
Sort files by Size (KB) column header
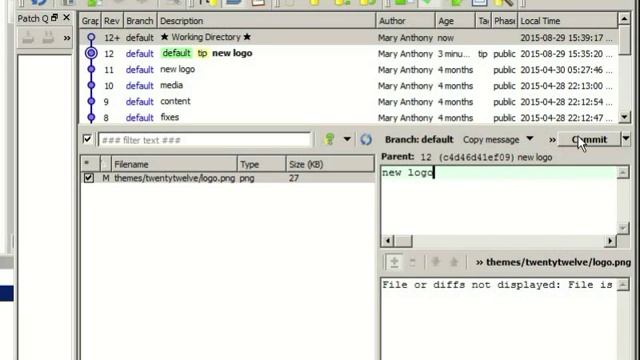click(330, 164)
